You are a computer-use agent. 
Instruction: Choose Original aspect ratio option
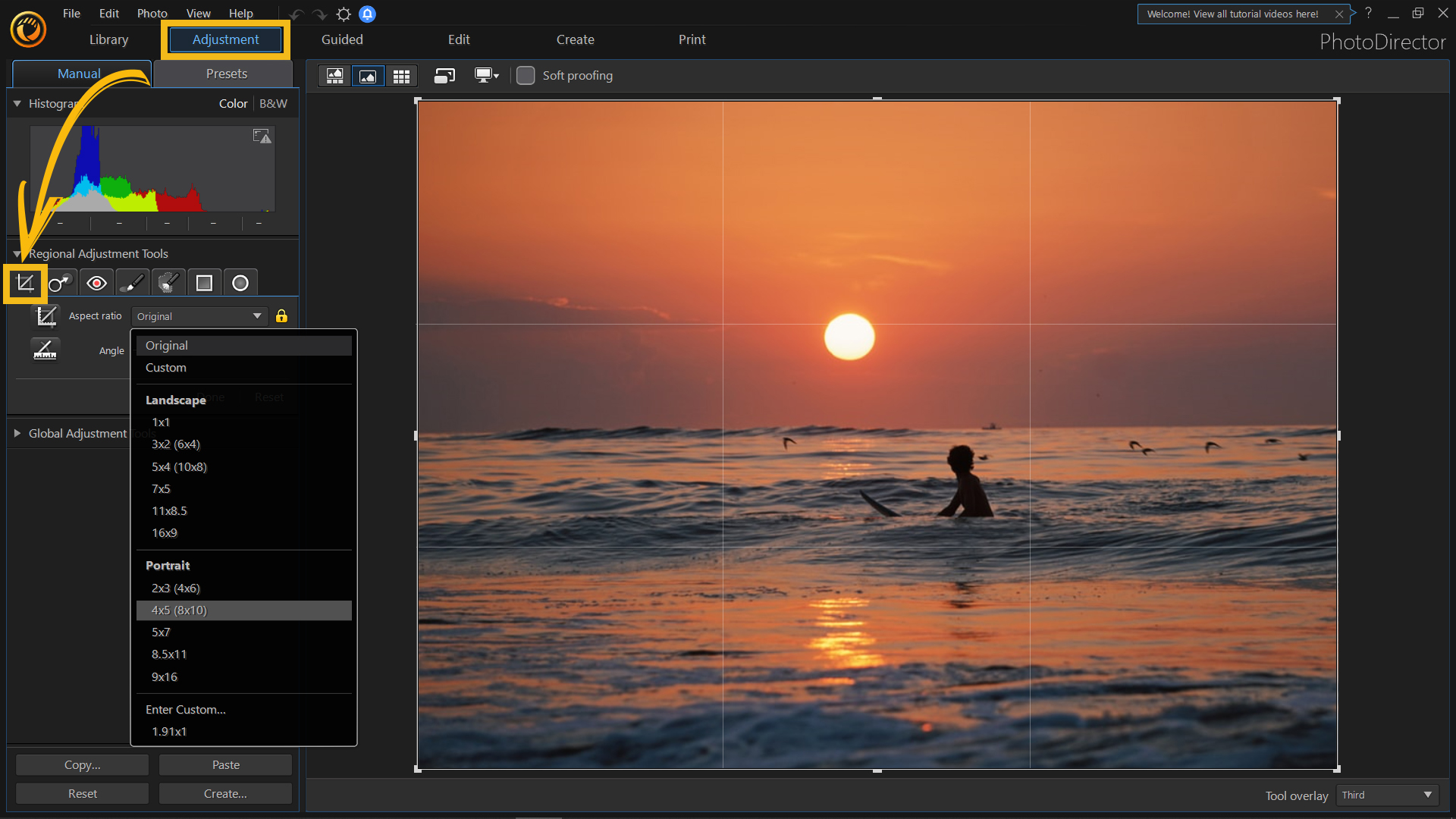point(244,346)
